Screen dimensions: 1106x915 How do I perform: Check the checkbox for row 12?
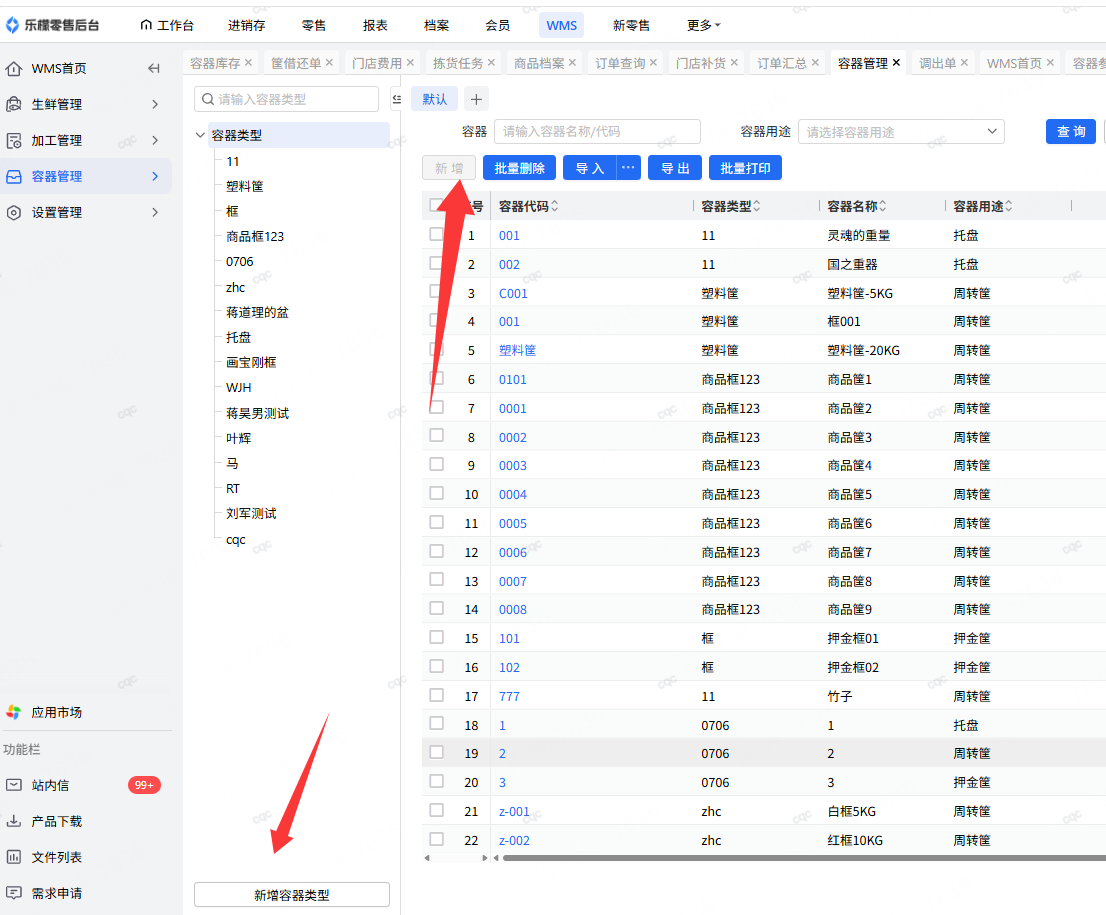pos(437,551)
